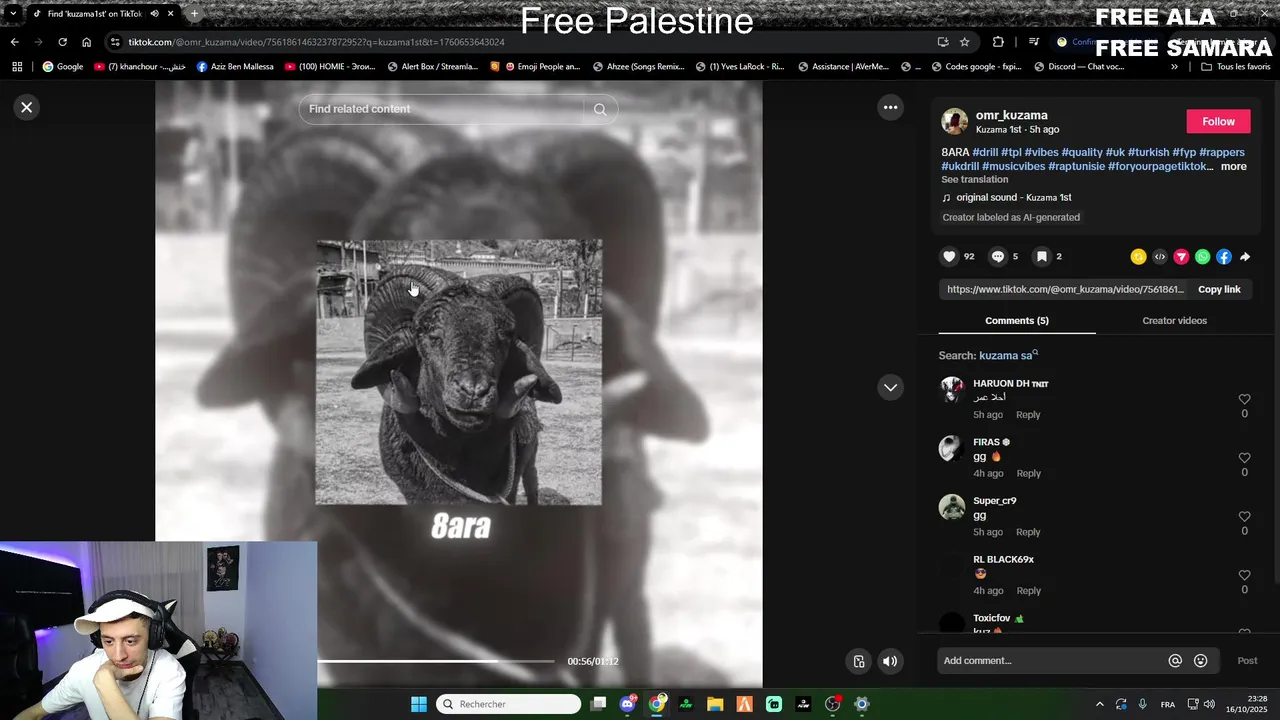Open more share options arrow
The height and width of the screenshot is (720, 1280).
[1245, 257]
